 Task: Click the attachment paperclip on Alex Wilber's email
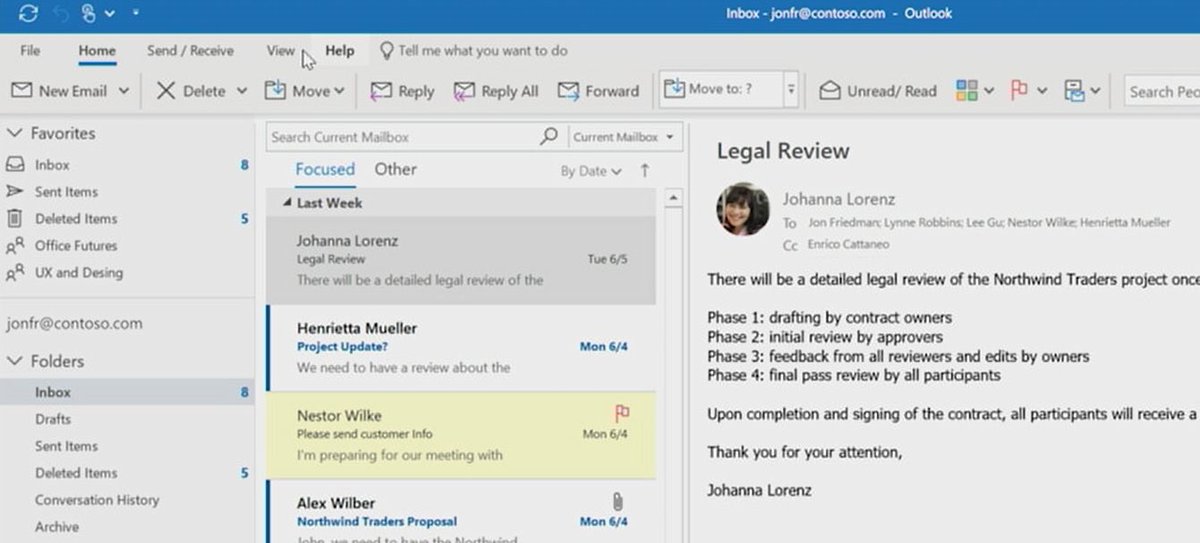point(619,500)
